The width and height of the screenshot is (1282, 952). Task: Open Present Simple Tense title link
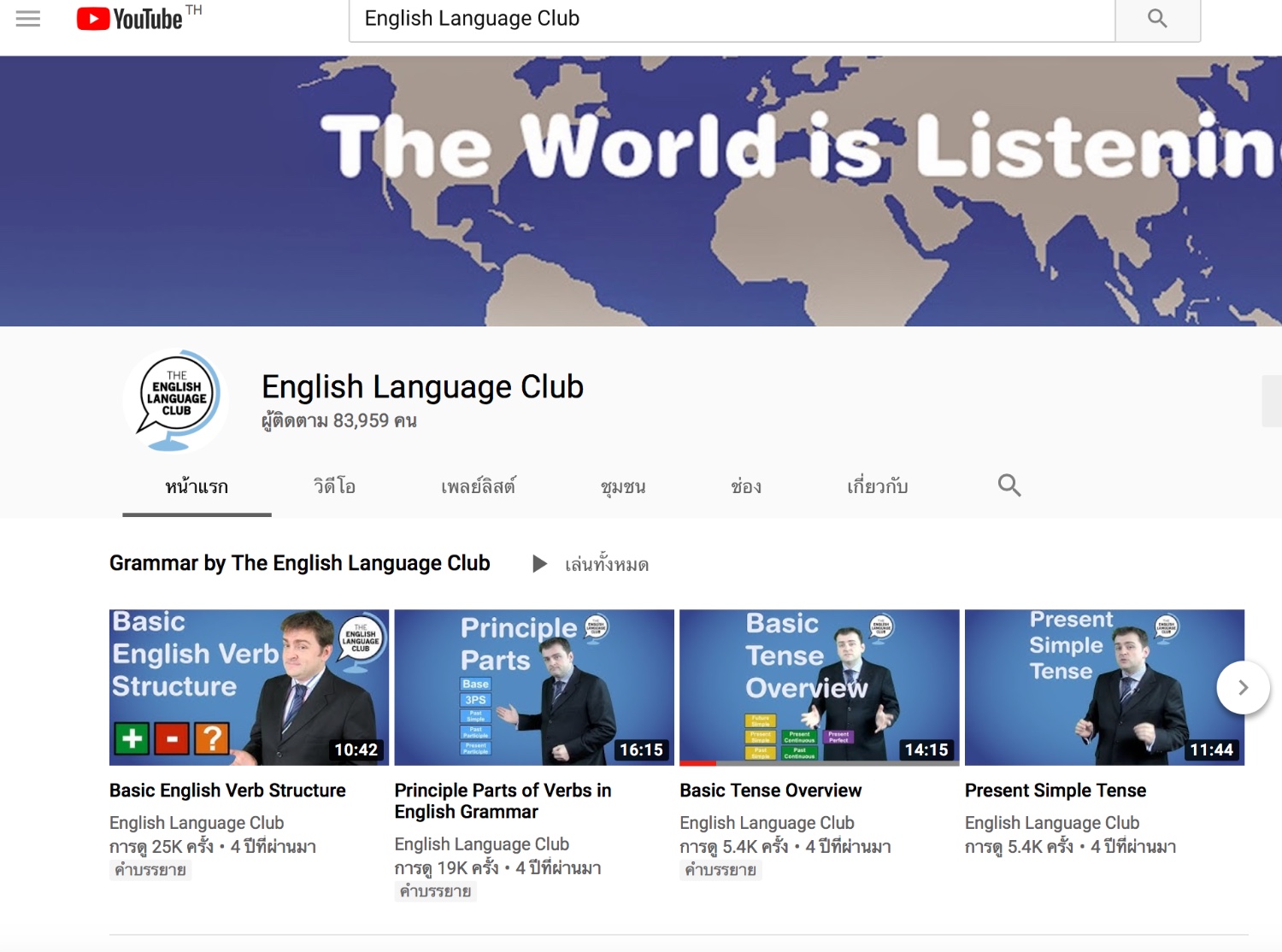click(1056, 790)
